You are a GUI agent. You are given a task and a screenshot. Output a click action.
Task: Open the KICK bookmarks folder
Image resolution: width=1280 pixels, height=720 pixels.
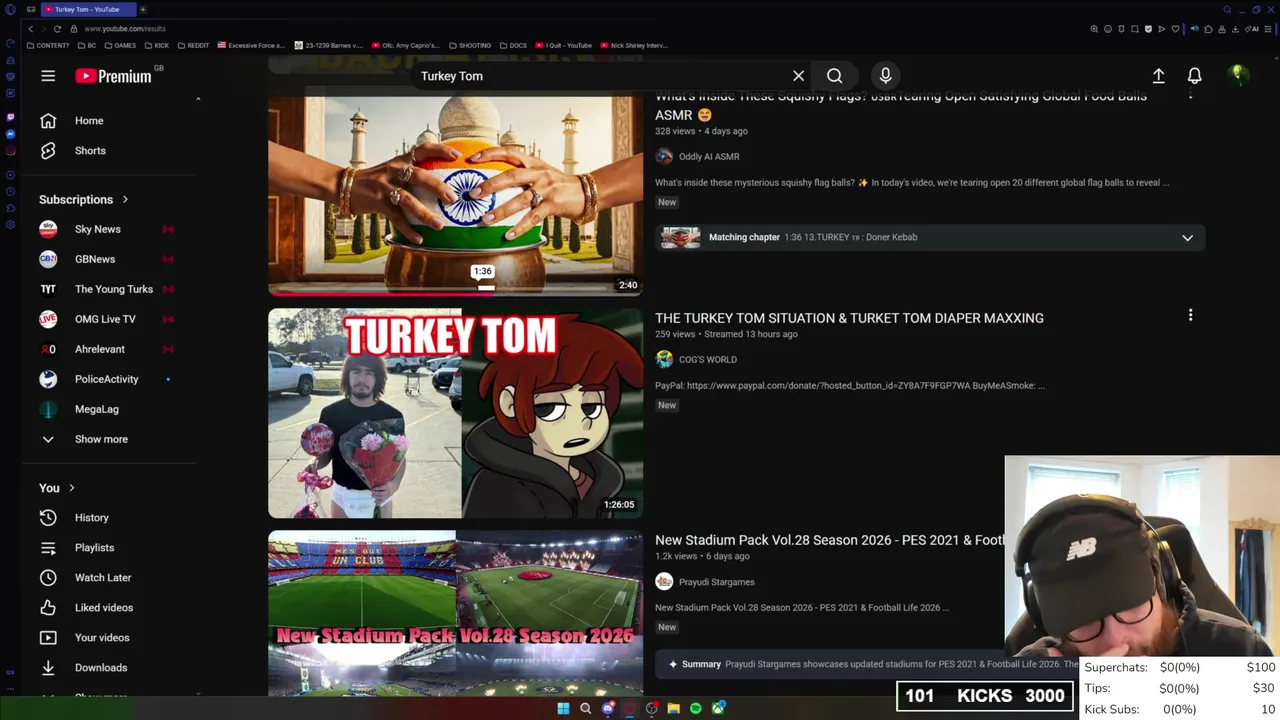coord(156,45)
